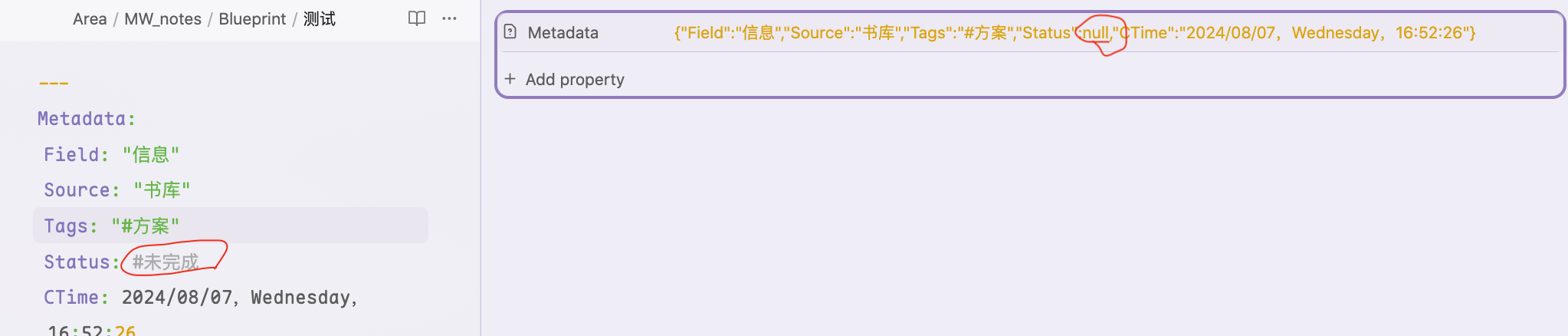Click the #未完成 Status value
1568x336 pixels.
tap(166, 262)
